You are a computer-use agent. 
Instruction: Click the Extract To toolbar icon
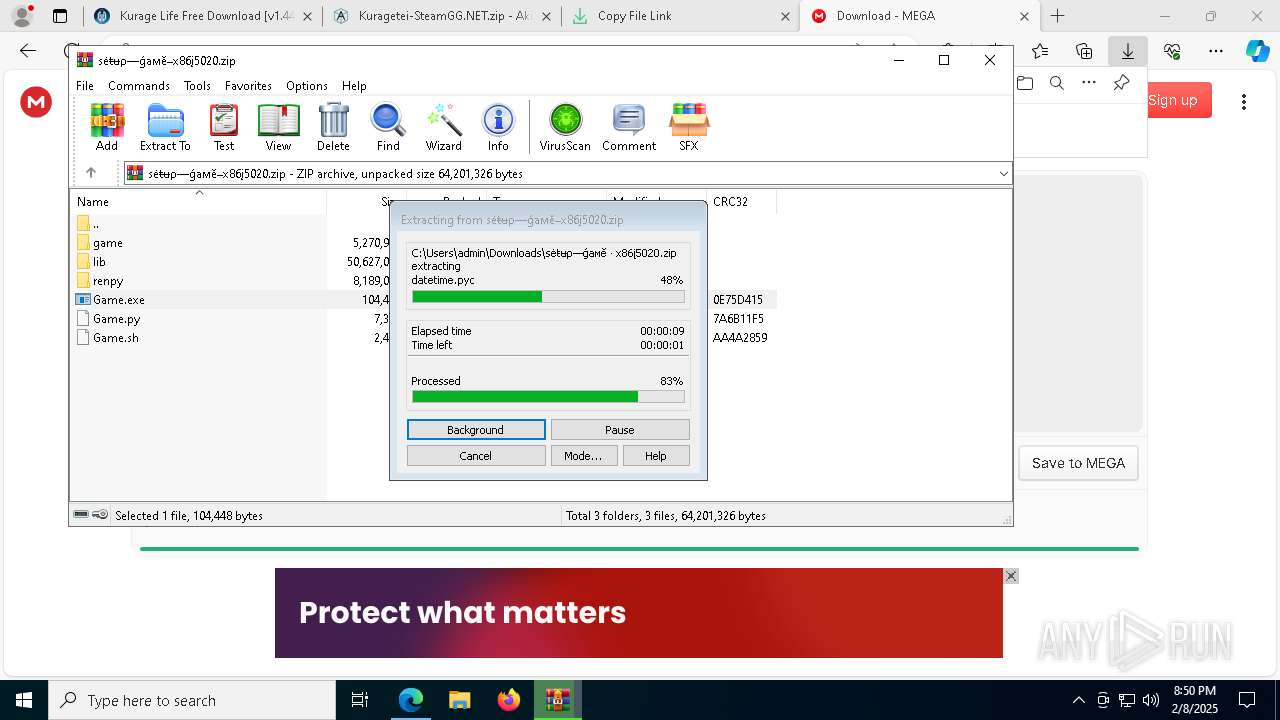pyautogui.click(x=165, y=127)
